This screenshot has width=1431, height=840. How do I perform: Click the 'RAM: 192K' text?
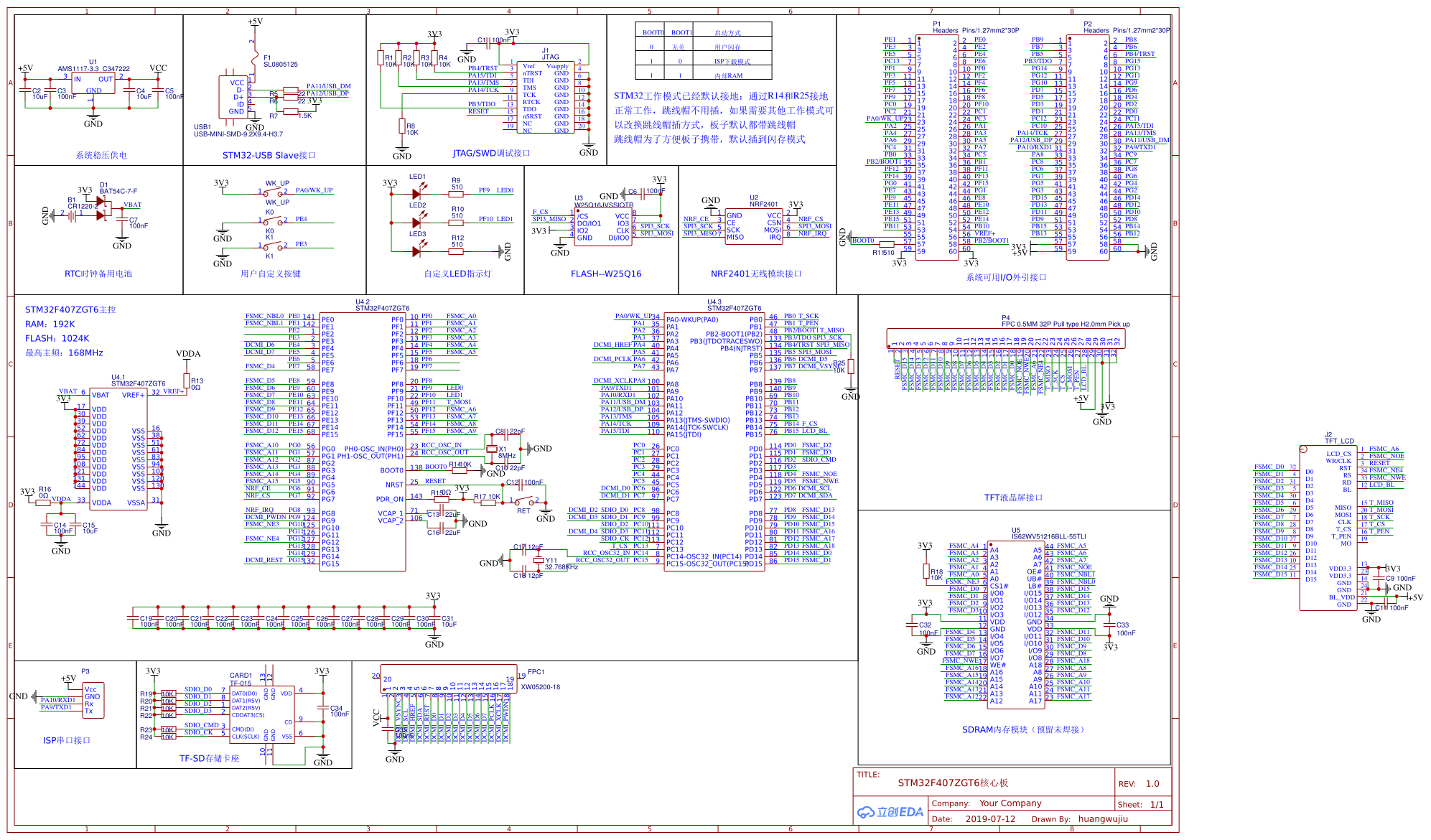tap(50, 324)
